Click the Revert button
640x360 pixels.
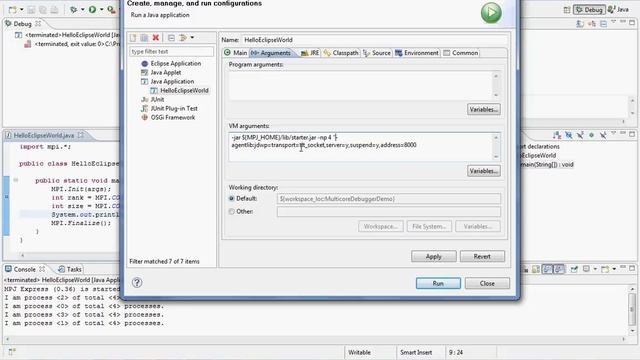[x=482, y=256]
